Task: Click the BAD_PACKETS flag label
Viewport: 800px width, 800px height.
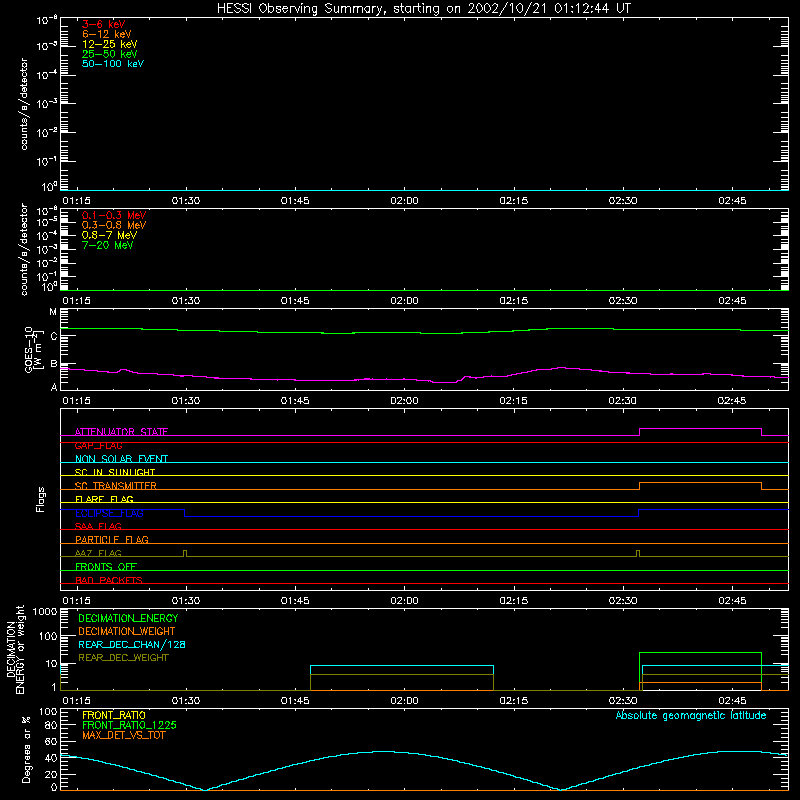Action: pyautogui.click(x=109, y=580)
